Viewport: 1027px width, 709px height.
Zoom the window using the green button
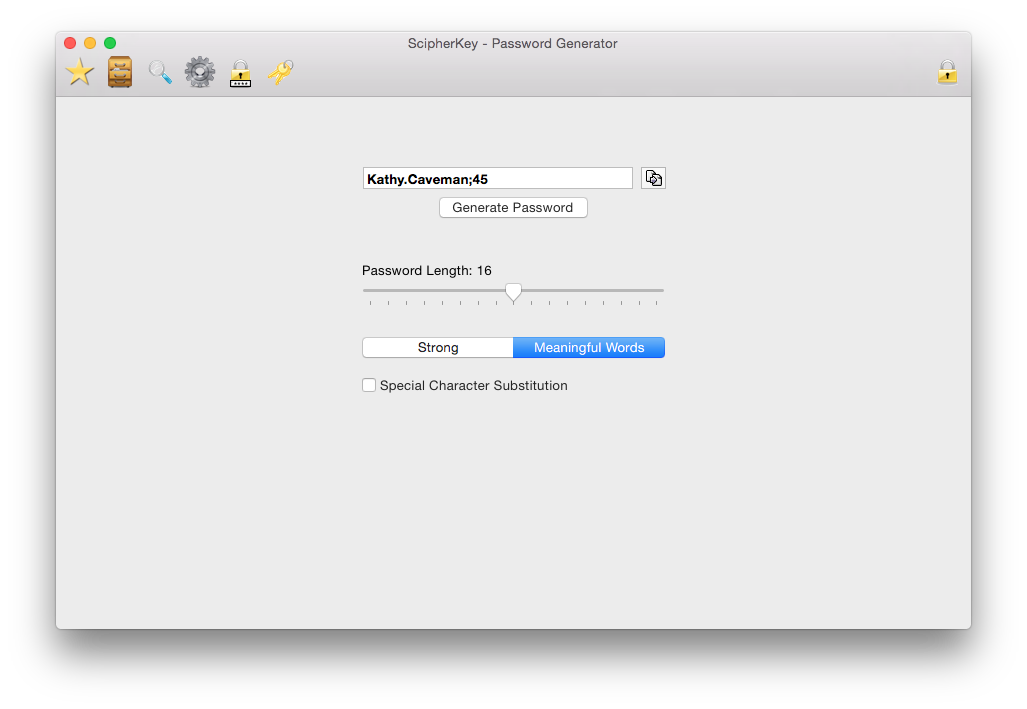tap(110, 43)
